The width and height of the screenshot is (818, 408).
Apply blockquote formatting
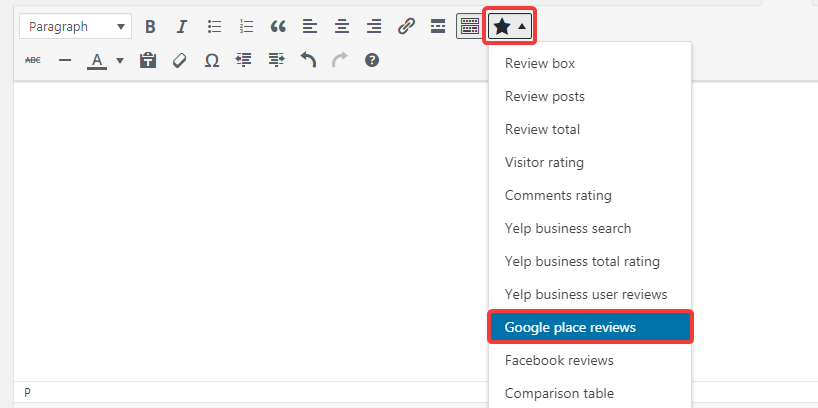[278, 27]
